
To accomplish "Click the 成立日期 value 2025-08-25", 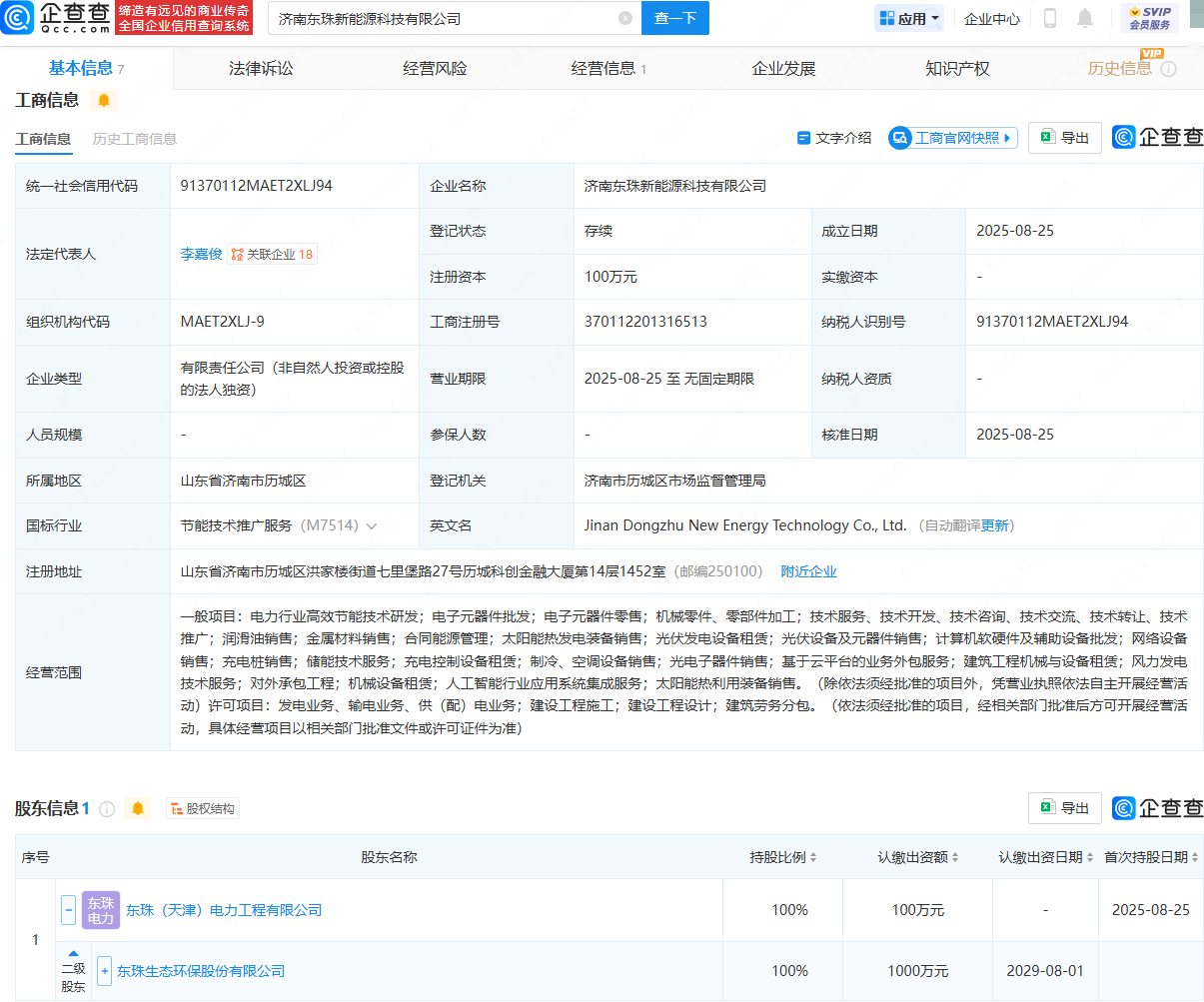I will [x=1015, y=231].
